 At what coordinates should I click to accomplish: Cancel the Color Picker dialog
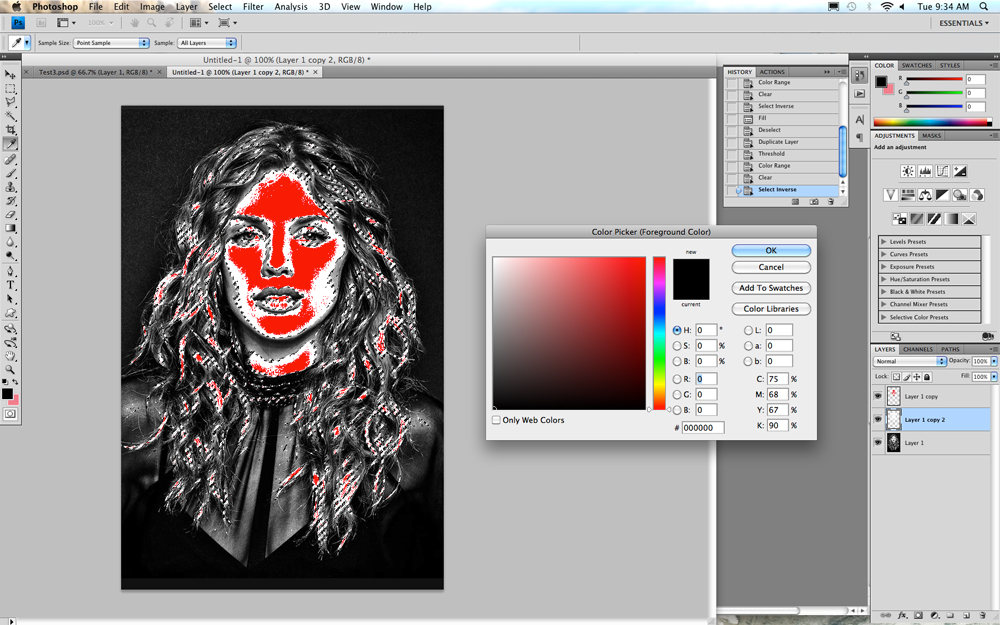click(x=771, y=267)
